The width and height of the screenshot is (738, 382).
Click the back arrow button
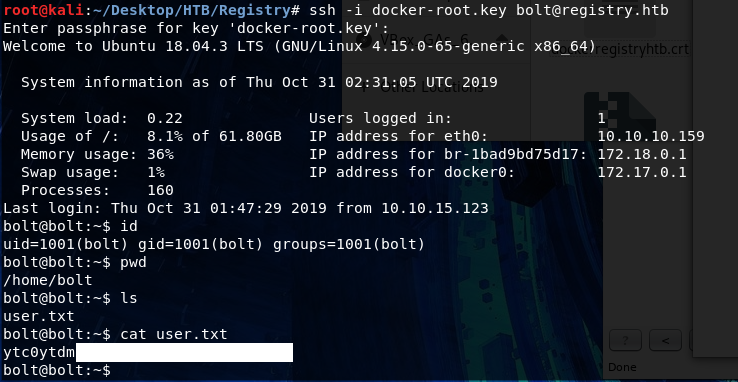[x=666, y=341]
